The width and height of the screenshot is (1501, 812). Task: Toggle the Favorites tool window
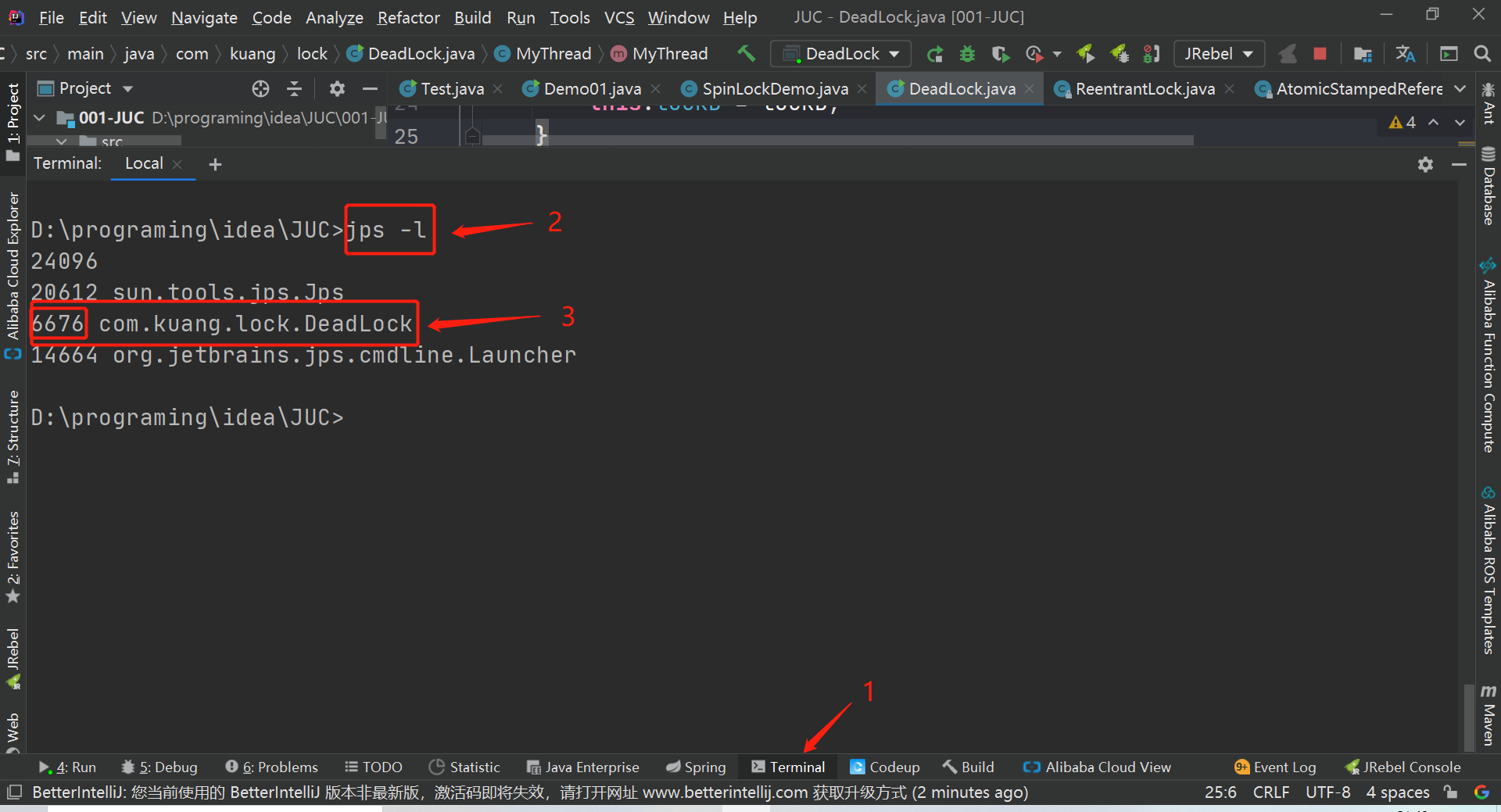point(13,557)
